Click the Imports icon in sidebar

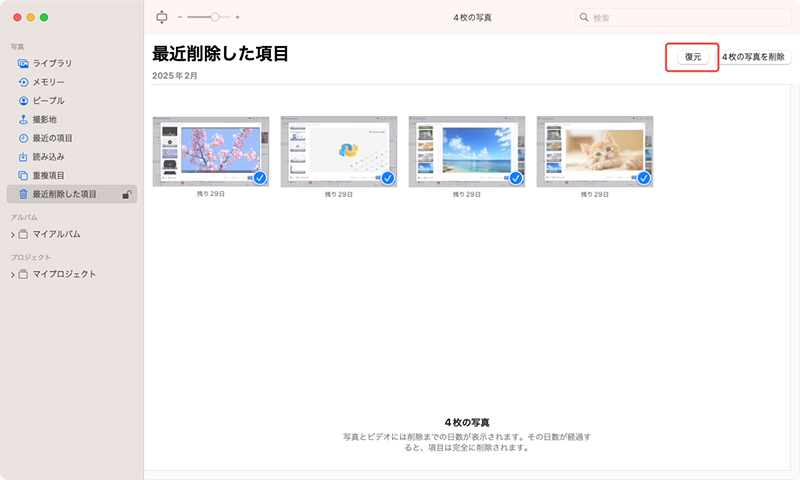pos(23,157)
